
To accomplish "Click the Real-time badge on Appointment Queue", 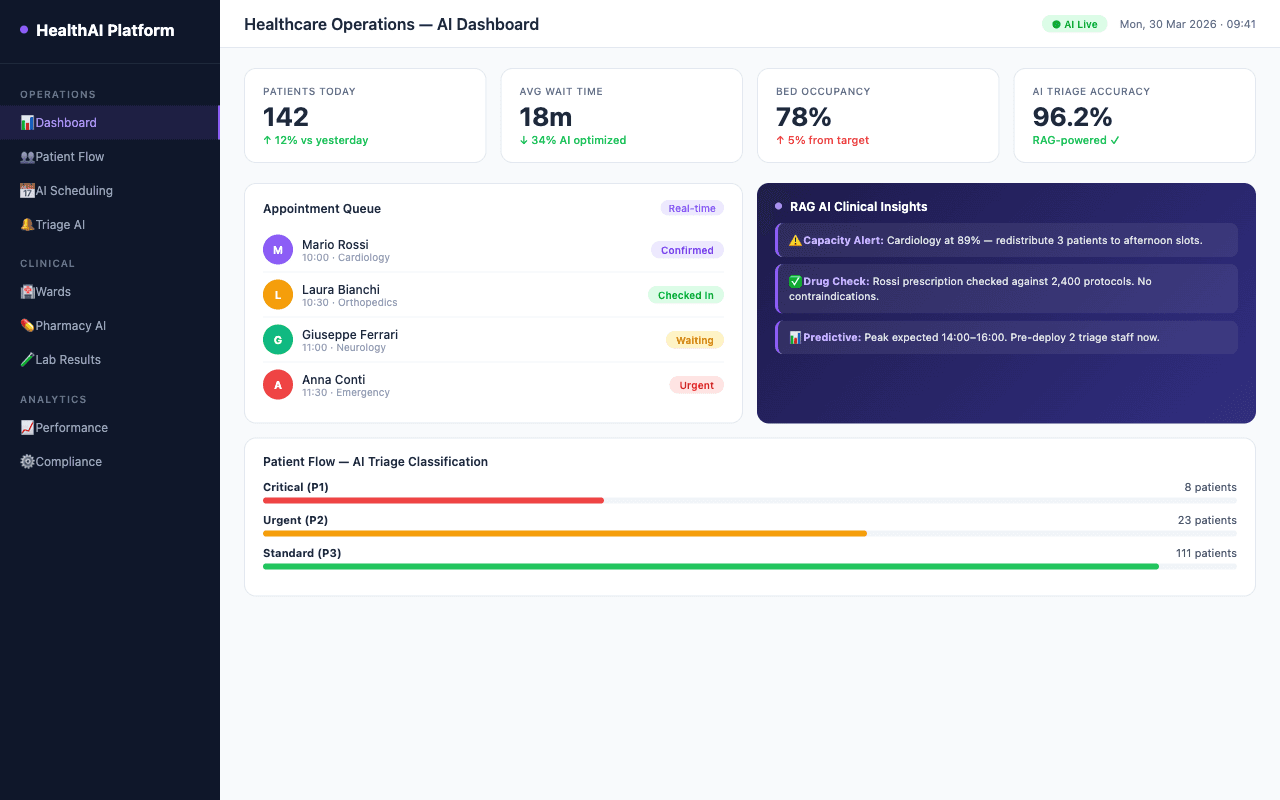I will pos(691,208).
